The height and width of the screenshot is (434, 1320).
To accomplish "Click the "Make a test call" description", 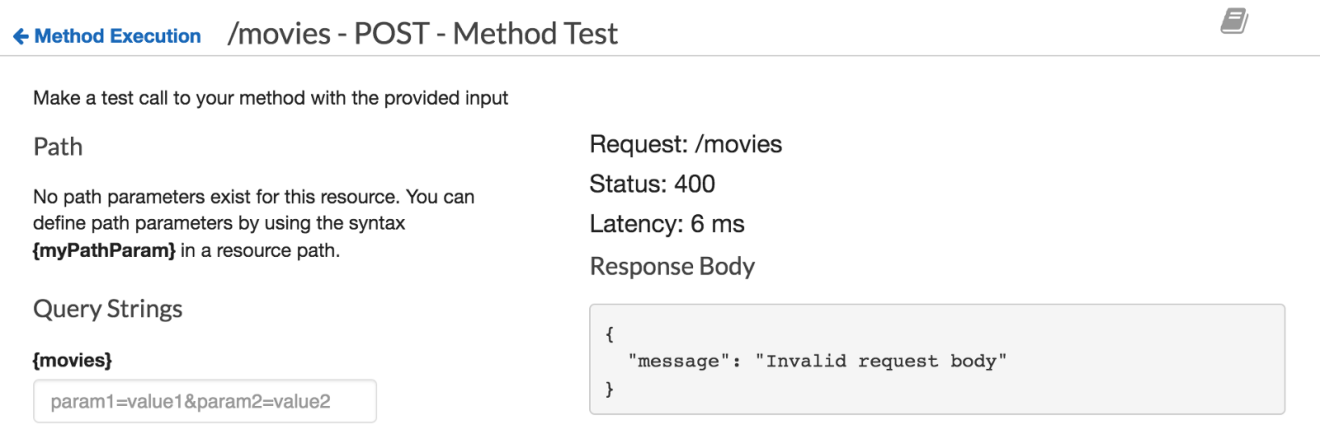I will coord(271,98).
